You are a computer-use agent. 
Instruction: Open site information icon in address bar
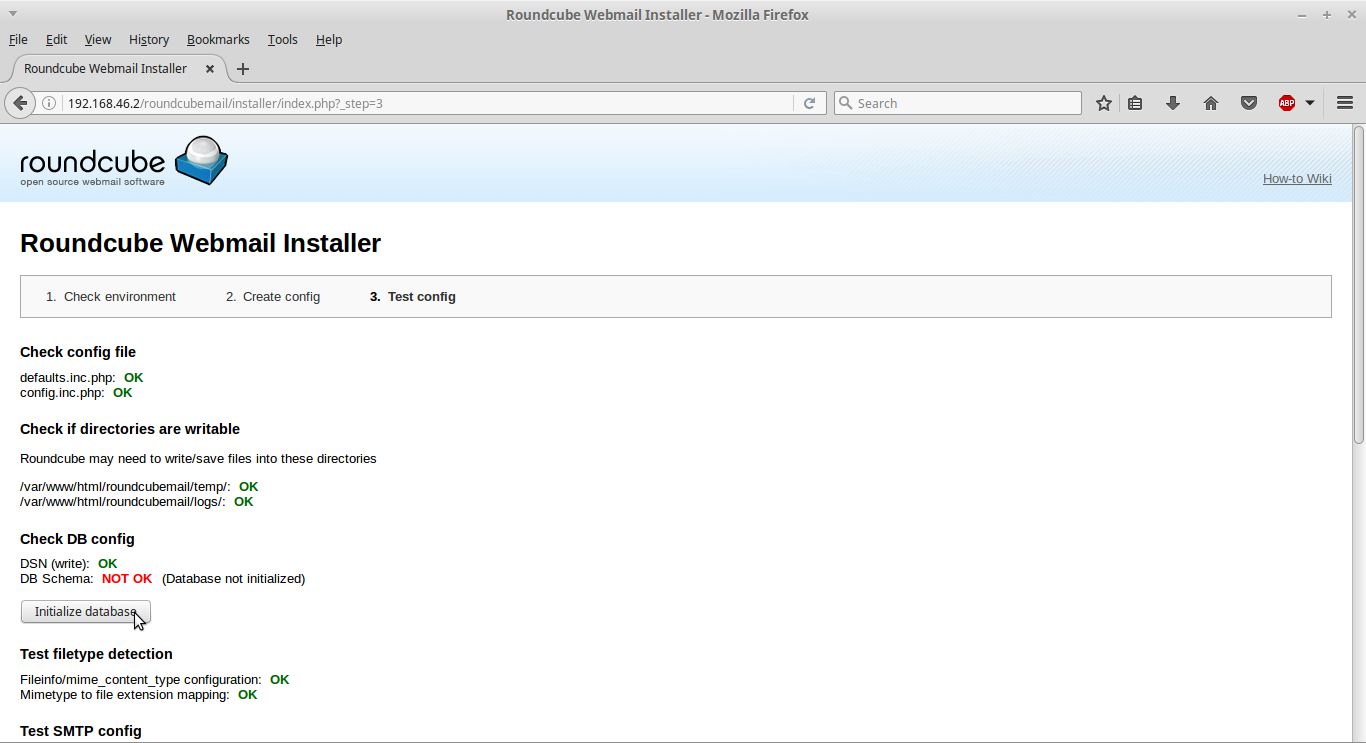[48, 103]
